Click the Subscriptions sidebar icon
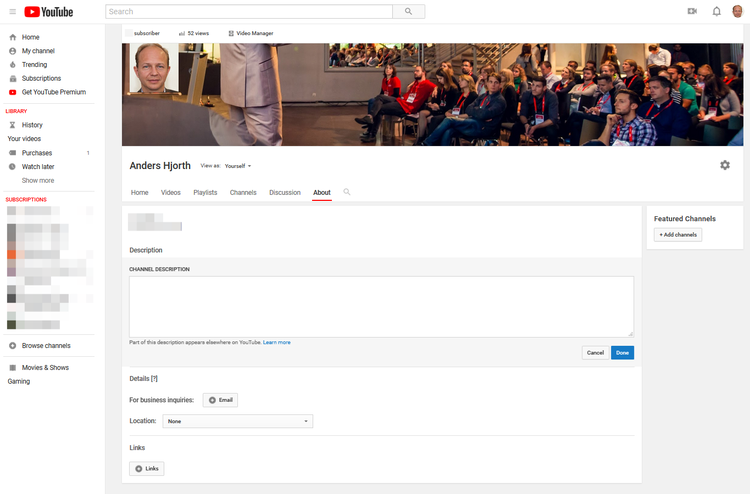The image size is (750, 494). tap(13, 78)
